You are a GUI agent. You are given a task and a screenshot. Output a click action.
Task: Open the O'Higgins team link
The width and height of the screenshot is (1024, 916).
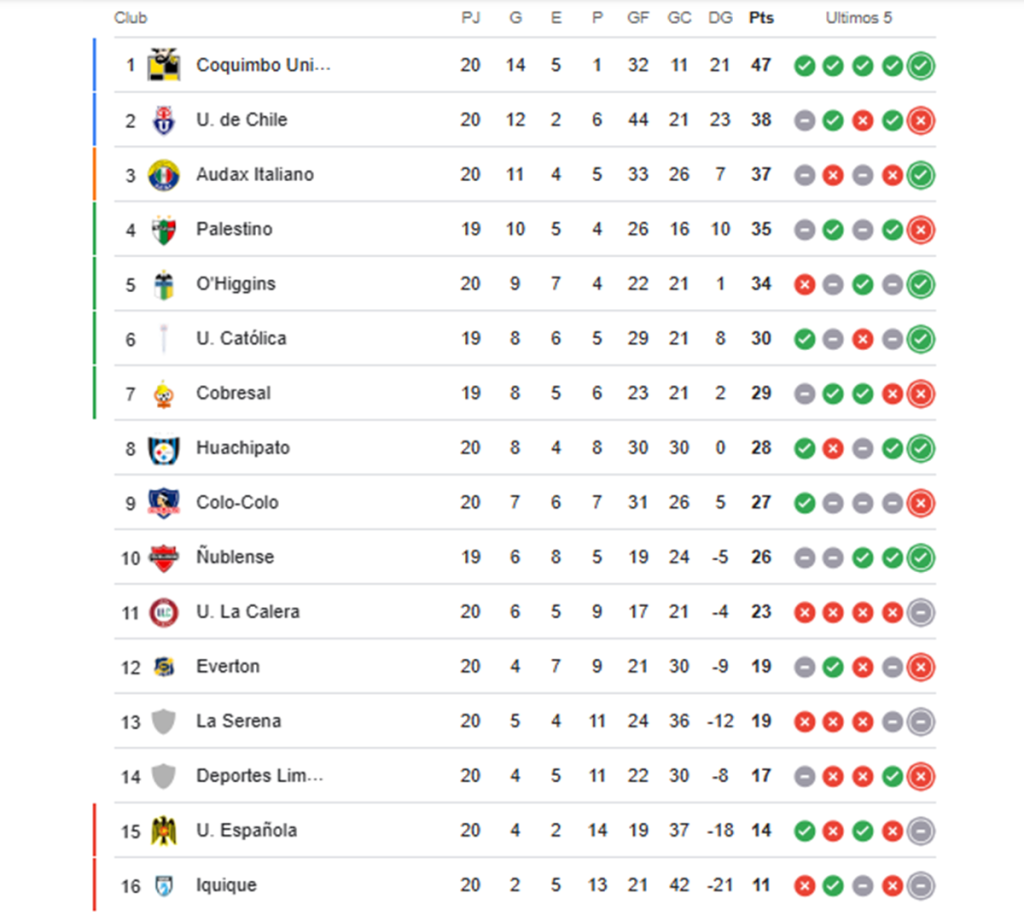236,284
